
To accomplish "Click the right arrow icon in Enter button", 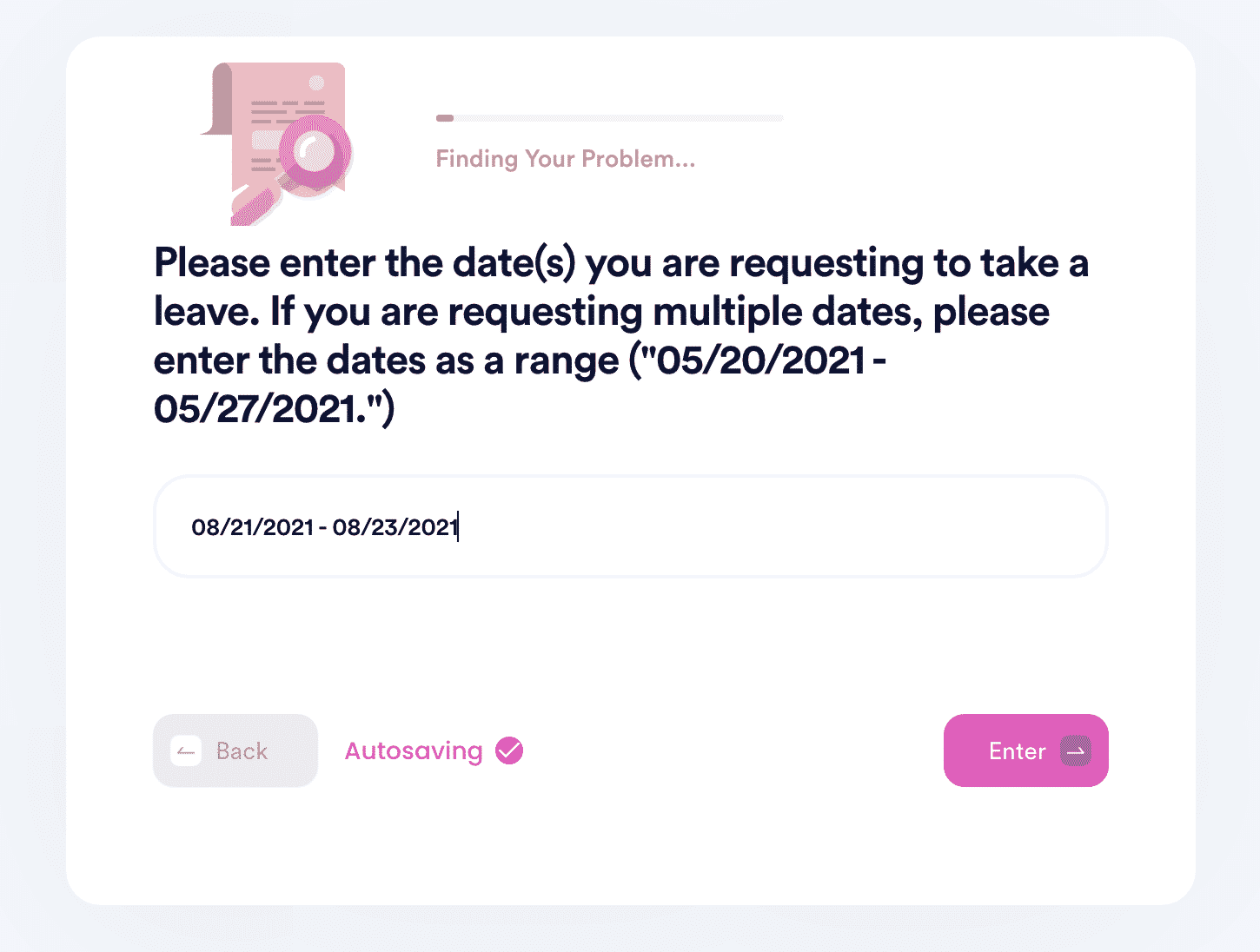I will point(1076,751).
